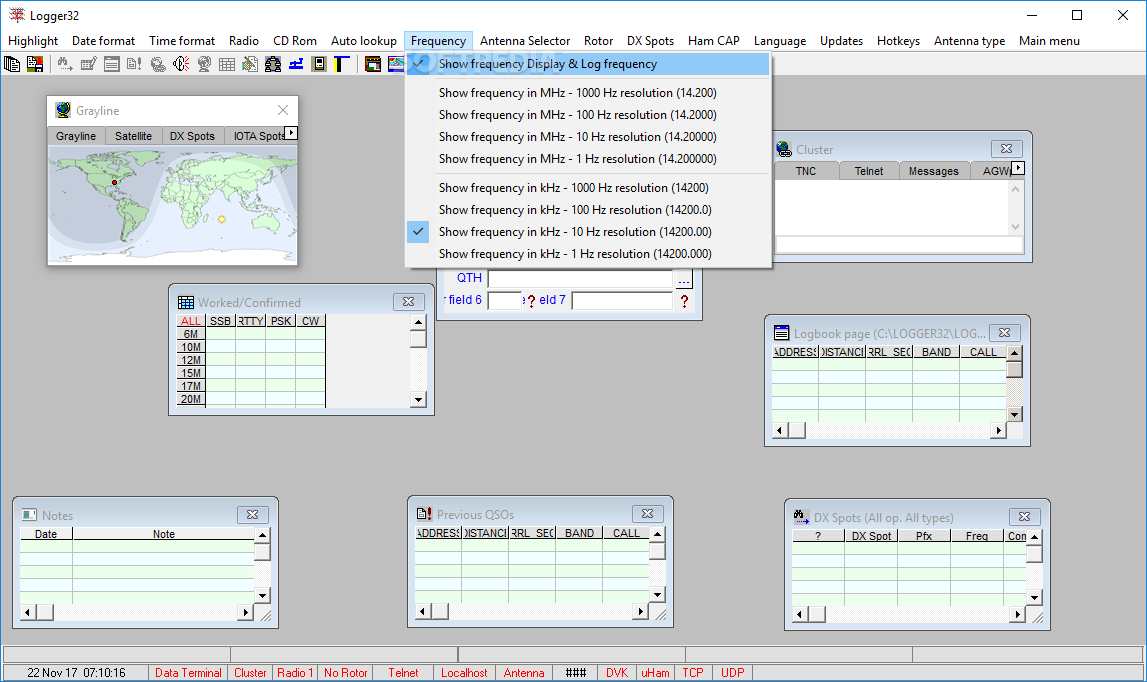Viewport: 1147px width, 682px height.
Task: Click the field 7 input box
Action: [622, 301]
